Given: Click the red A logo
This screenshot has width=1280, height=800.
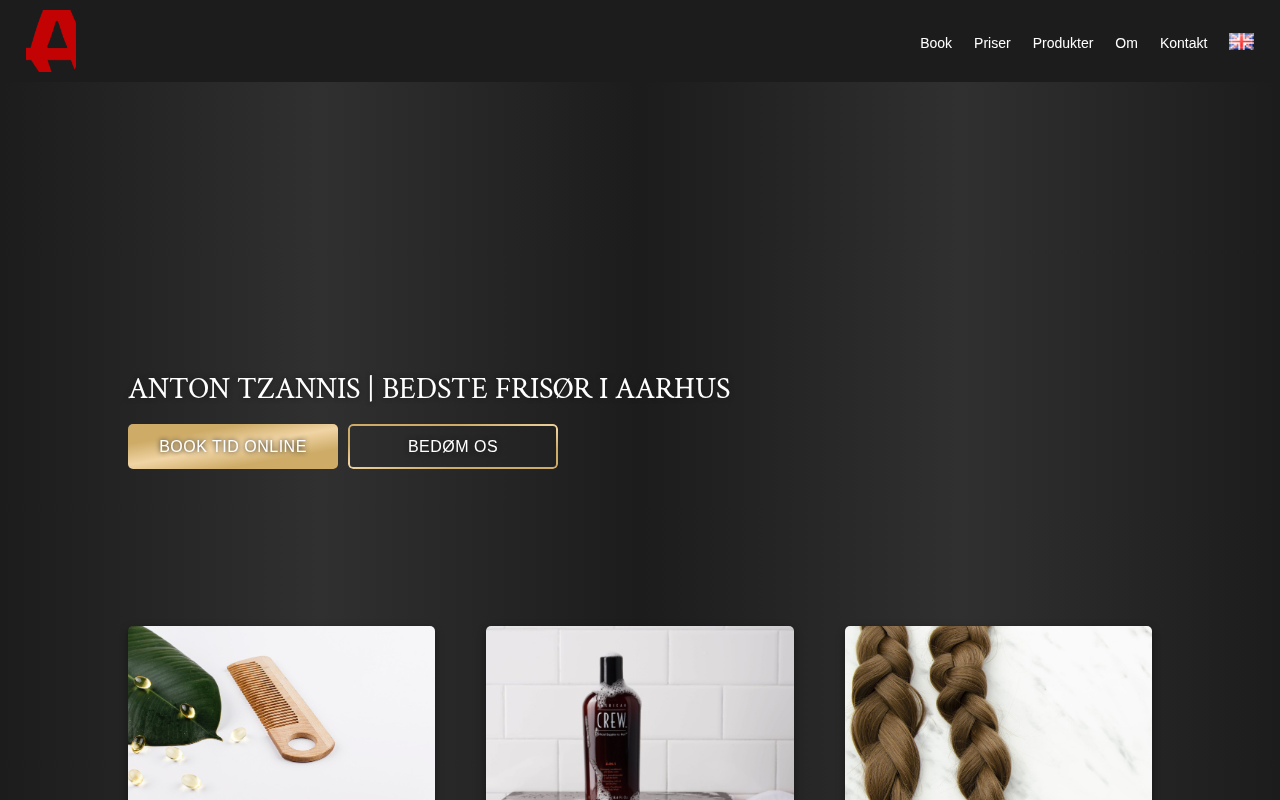Looking at the screenshot, I should [x=51, y=41].
